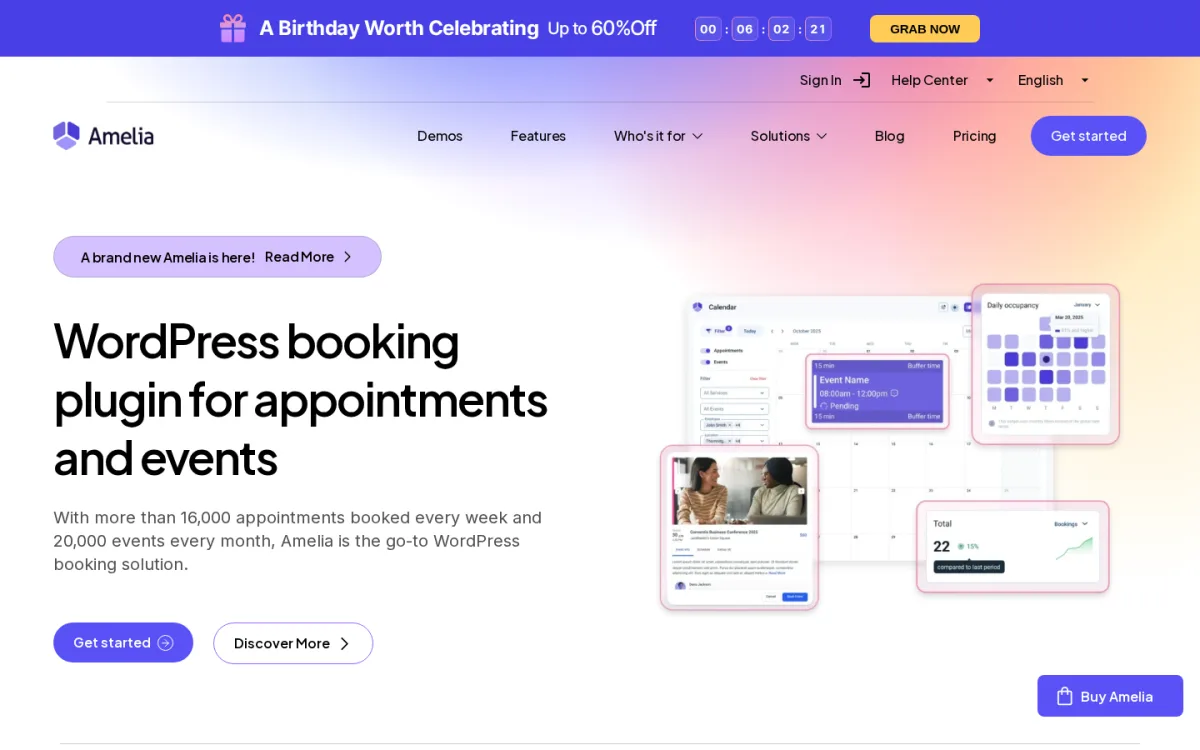Click the Discover More button

293,644
